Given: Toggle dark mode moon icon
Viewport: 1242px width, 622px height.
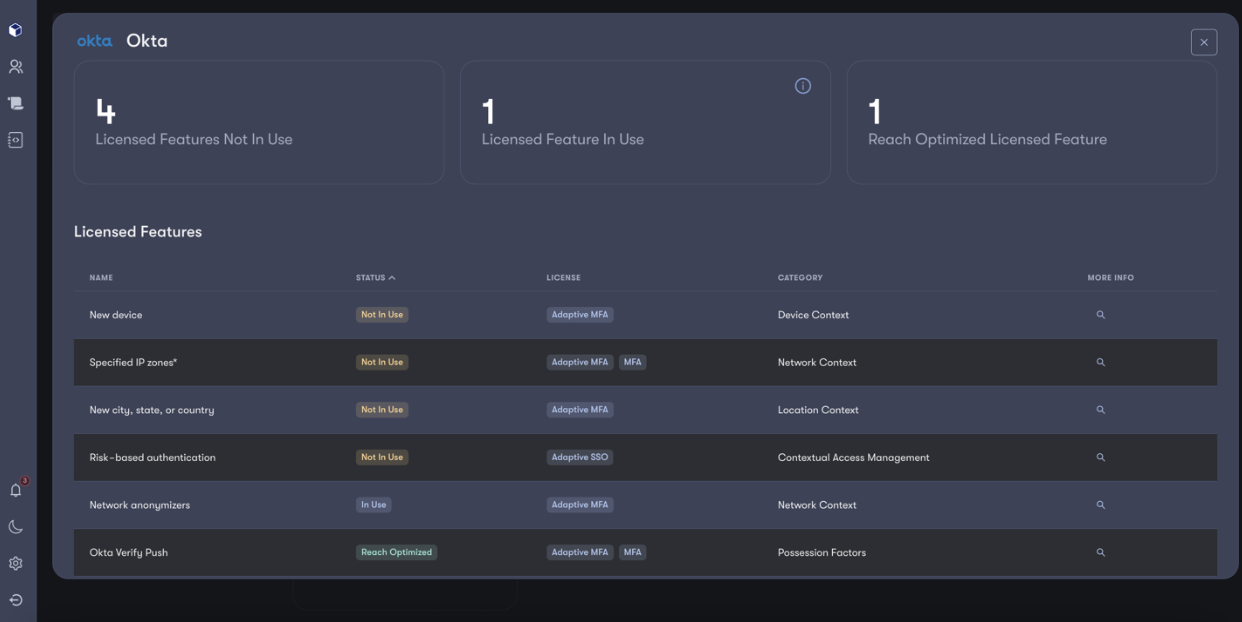Looking at the screenshot, I should [x=15, y=527].
